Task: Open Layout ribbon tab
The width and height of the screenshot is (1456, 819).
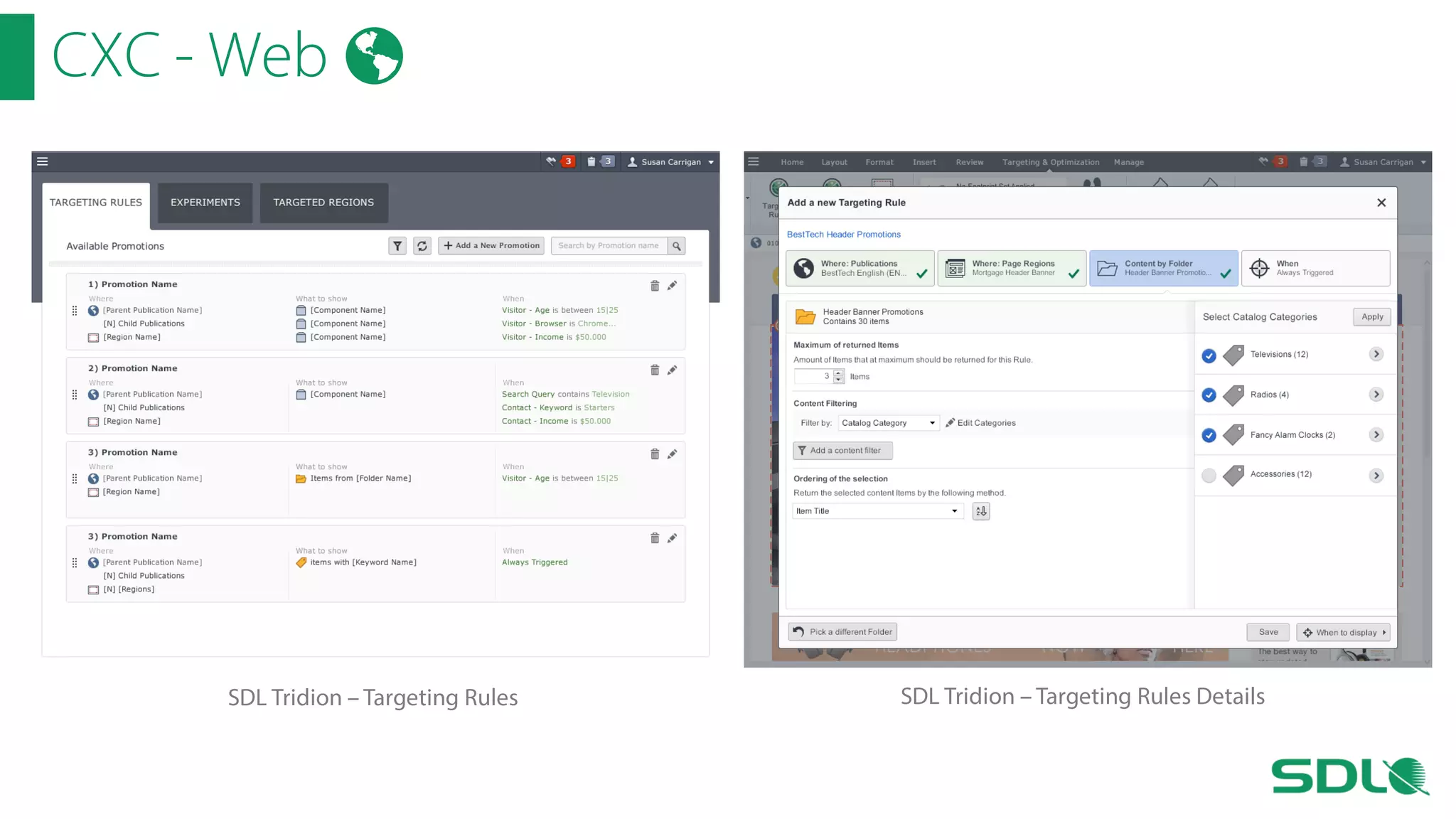Action: point(834,162)
